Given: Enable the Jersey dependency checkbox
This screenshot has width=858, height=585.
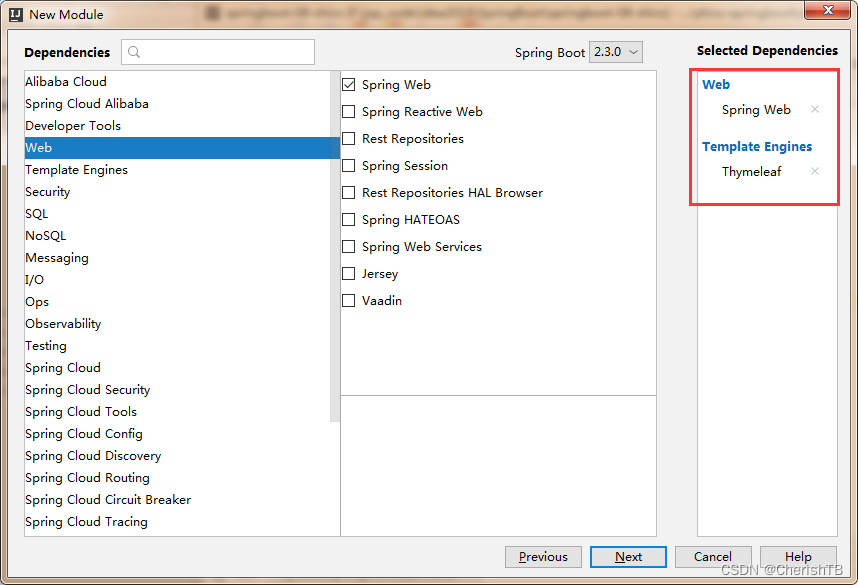Looking at the screenshot, I should (349, 274).
